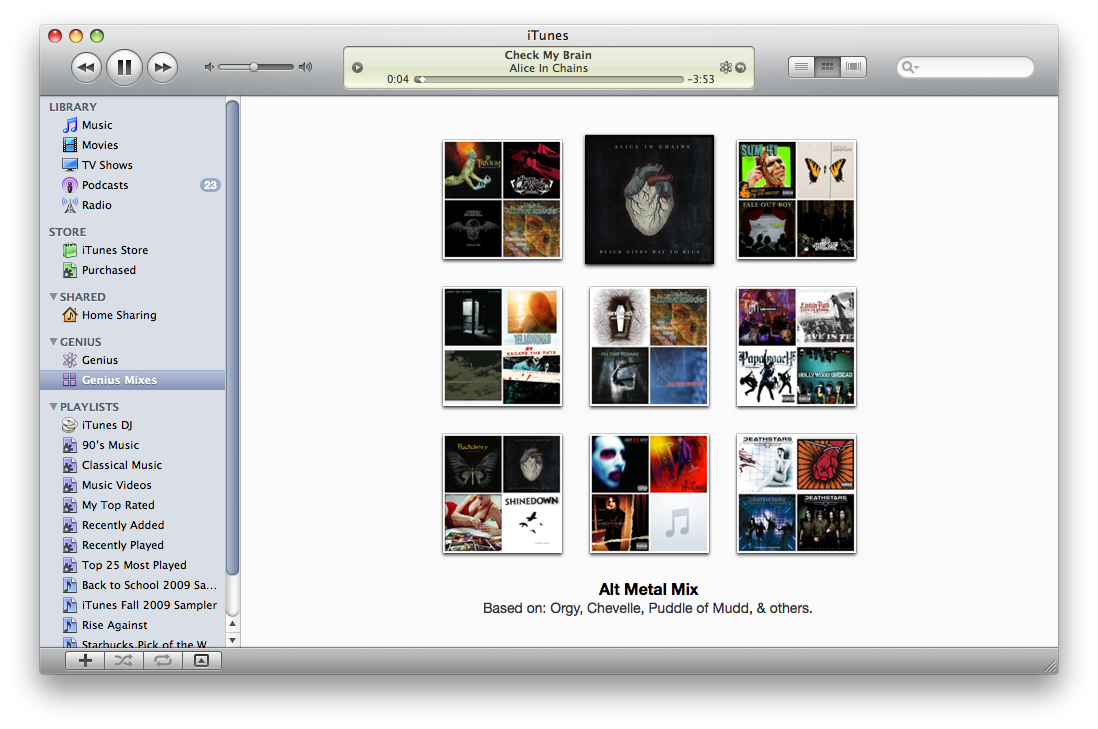1098x729 pixels.
Task: Click the max volume speaker icon
Action: tap(305, 67)
